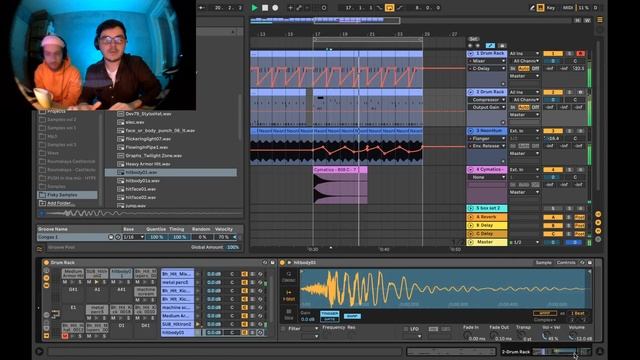
Task: Select the metal perc5 chain
Action: [177, 282]
